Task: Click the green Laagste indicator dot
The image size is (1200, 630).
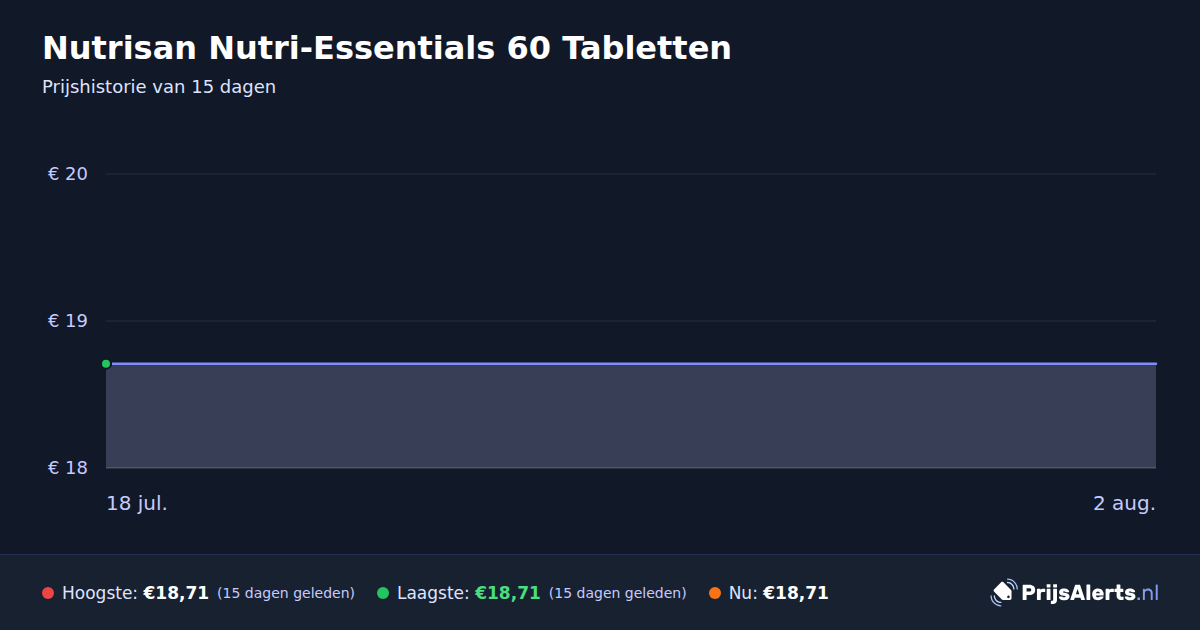Action: coord(383,593)
